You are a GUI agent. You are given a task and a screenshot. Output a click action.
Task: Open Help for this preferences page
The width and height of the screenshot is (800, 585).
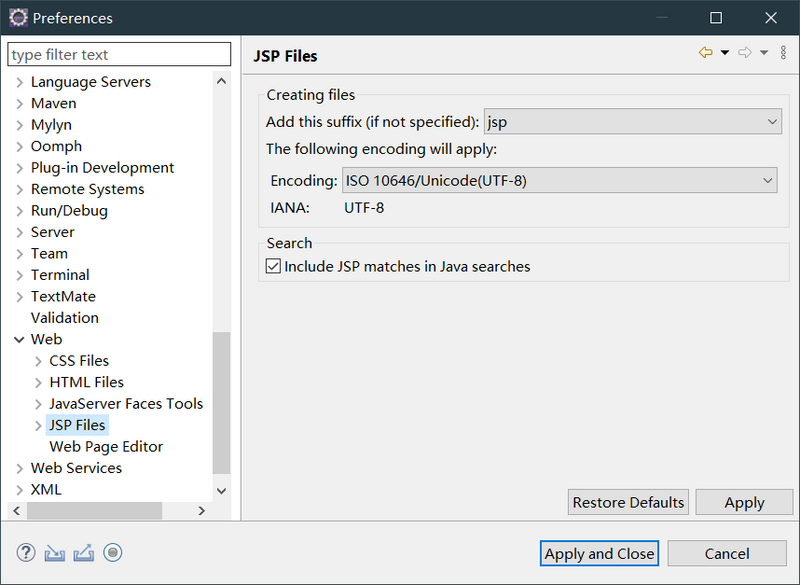click(x=25, y=551)
